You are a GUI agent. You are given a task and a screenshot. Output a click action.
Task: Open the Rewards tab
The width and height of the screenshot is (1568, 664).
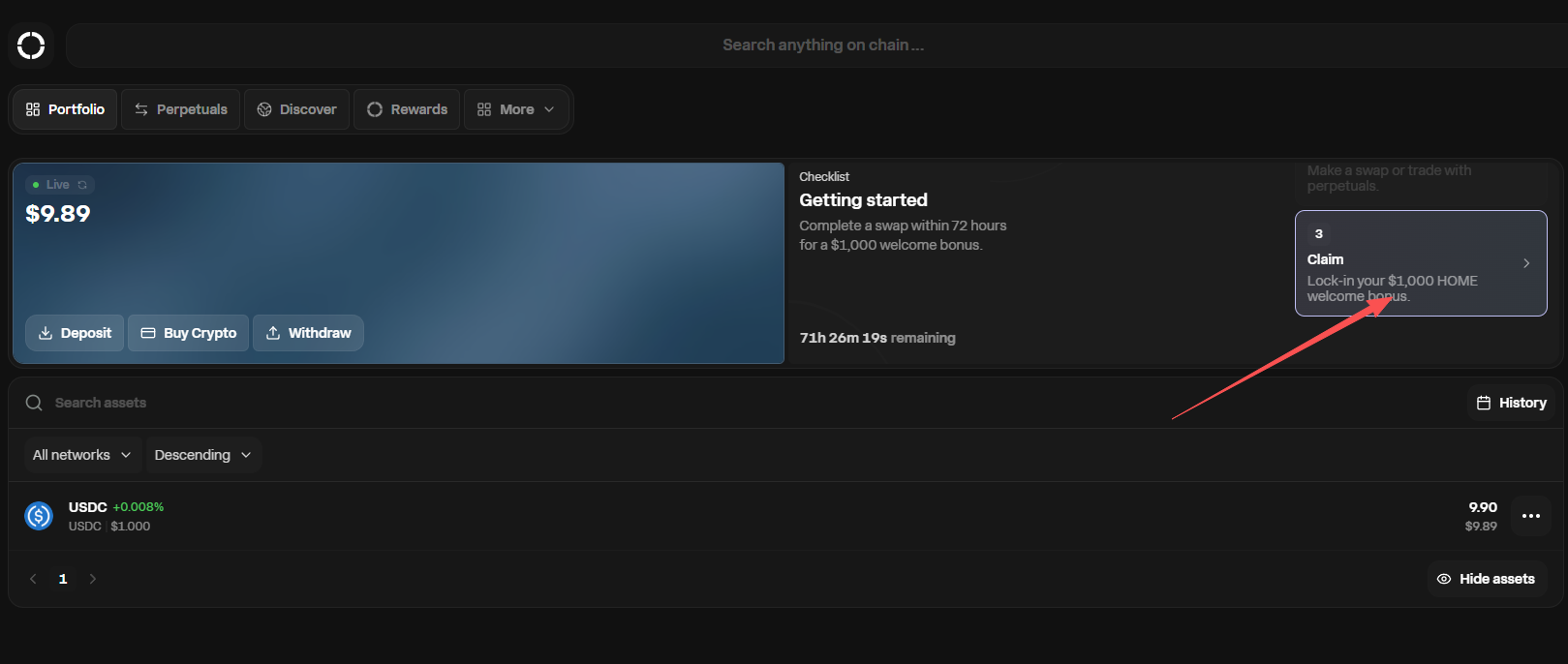(x=407, y=109)
